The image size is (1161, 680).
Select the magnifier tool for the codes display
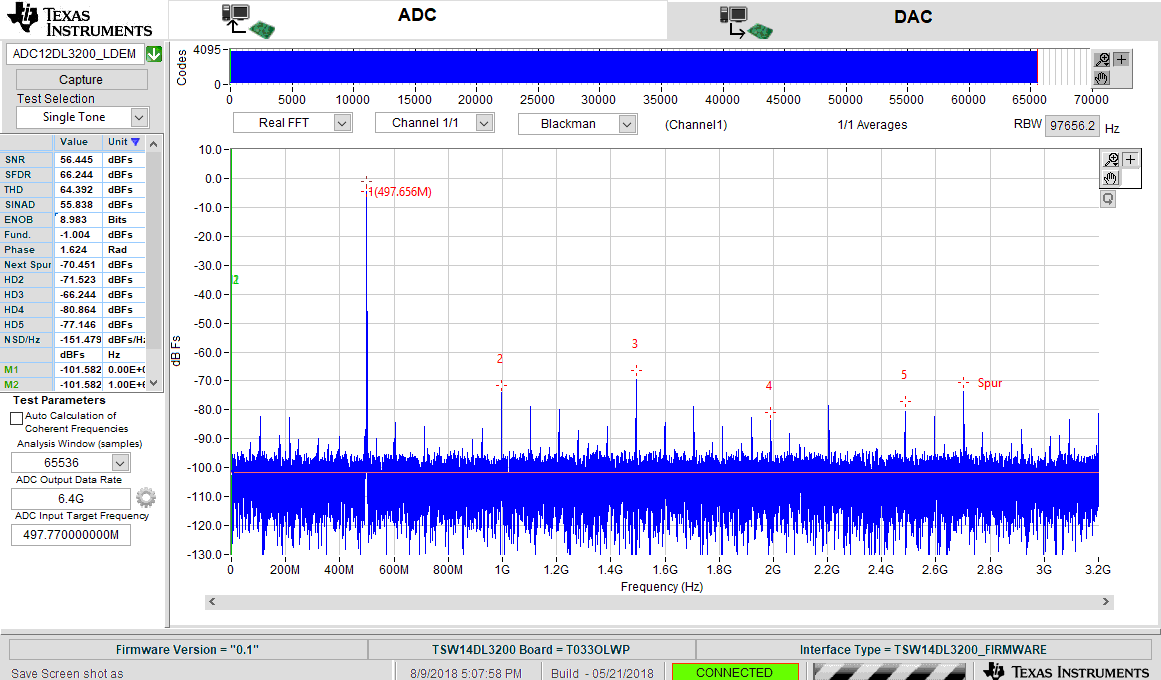point(1100,58)
